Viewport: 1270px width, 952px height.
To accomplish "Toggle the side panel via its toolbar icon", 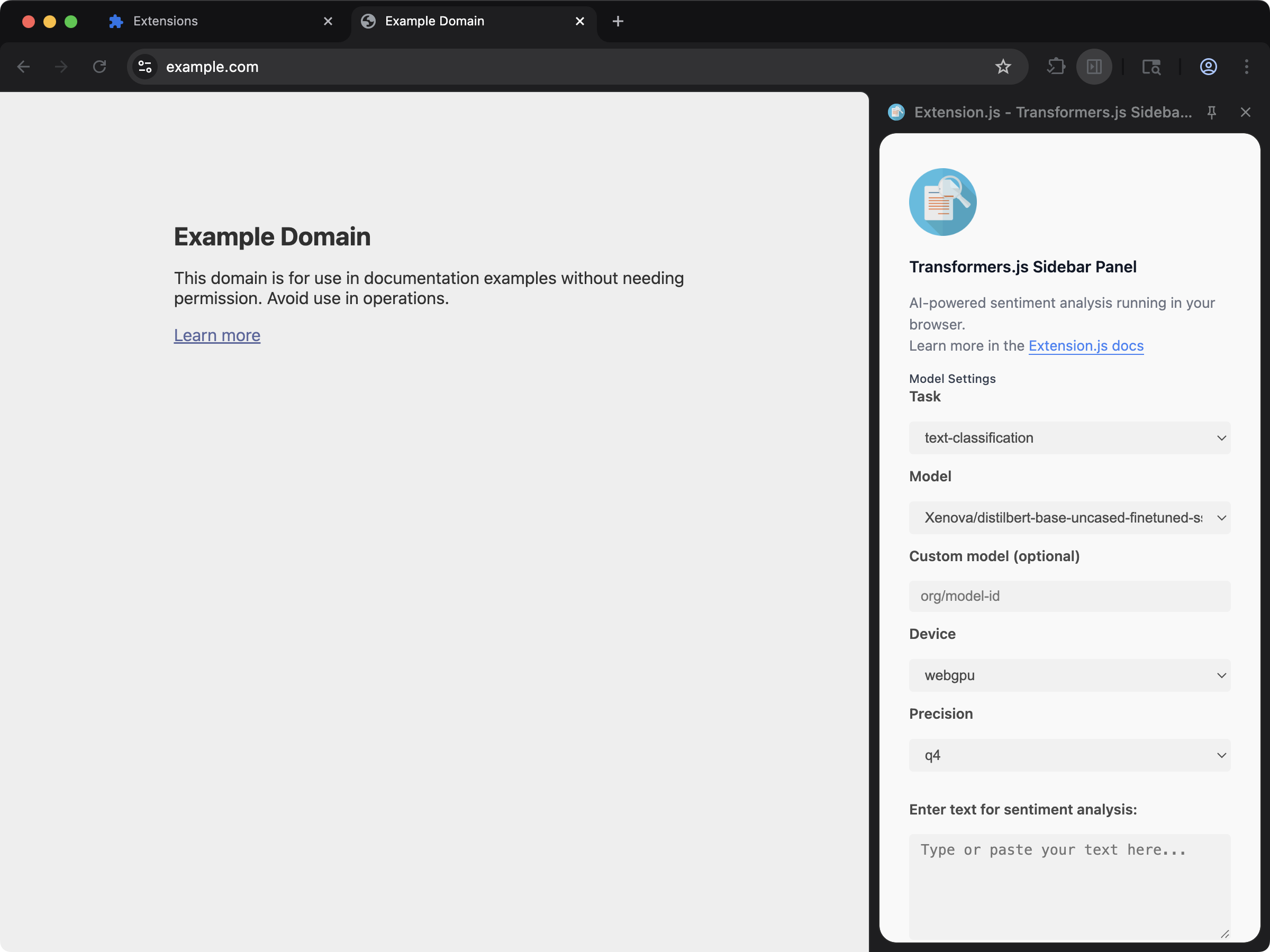I will pos(1094,67).
